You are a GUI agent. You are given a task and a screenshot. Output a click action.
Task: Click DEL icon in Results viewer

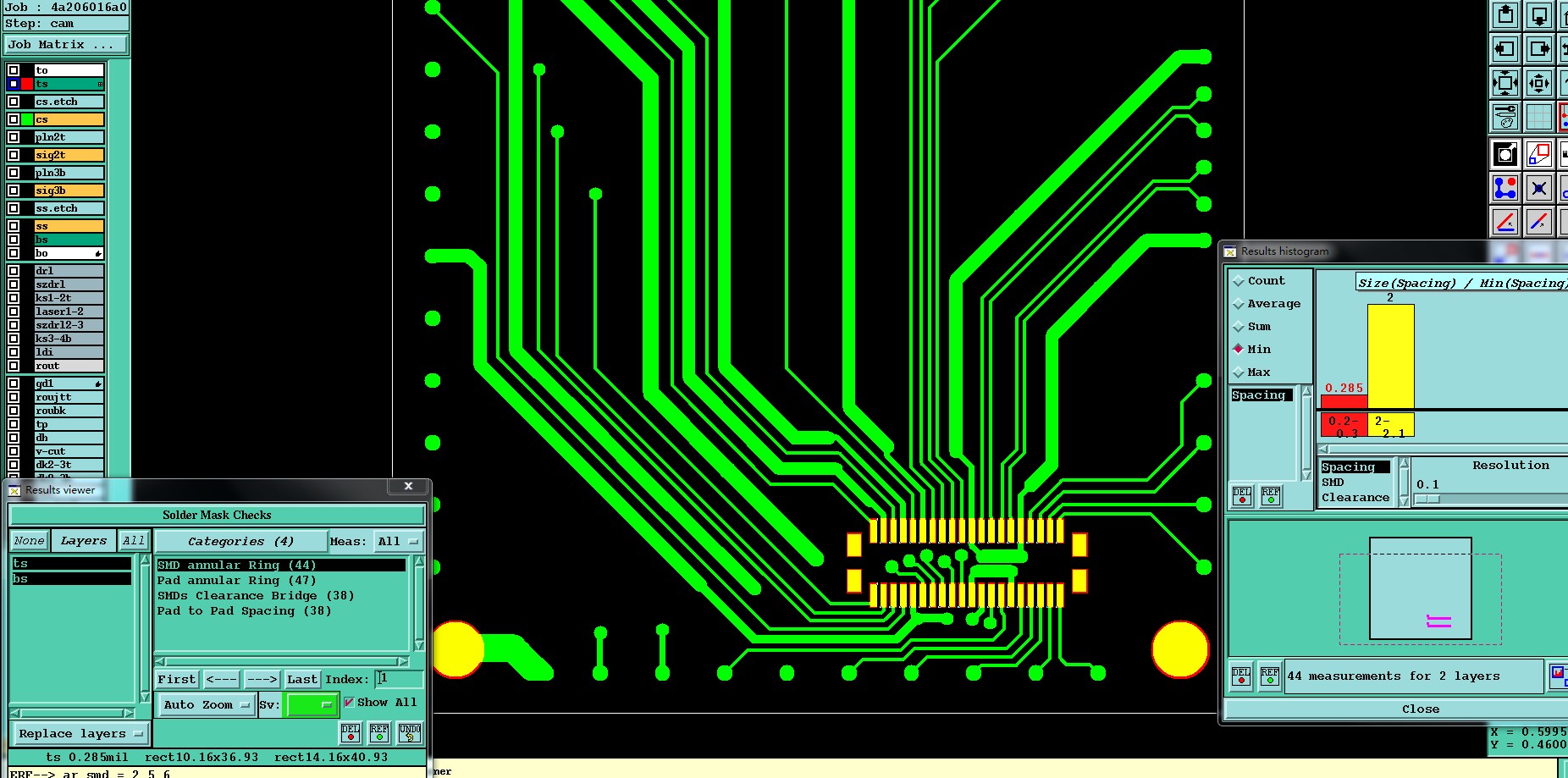click(351, 732)
